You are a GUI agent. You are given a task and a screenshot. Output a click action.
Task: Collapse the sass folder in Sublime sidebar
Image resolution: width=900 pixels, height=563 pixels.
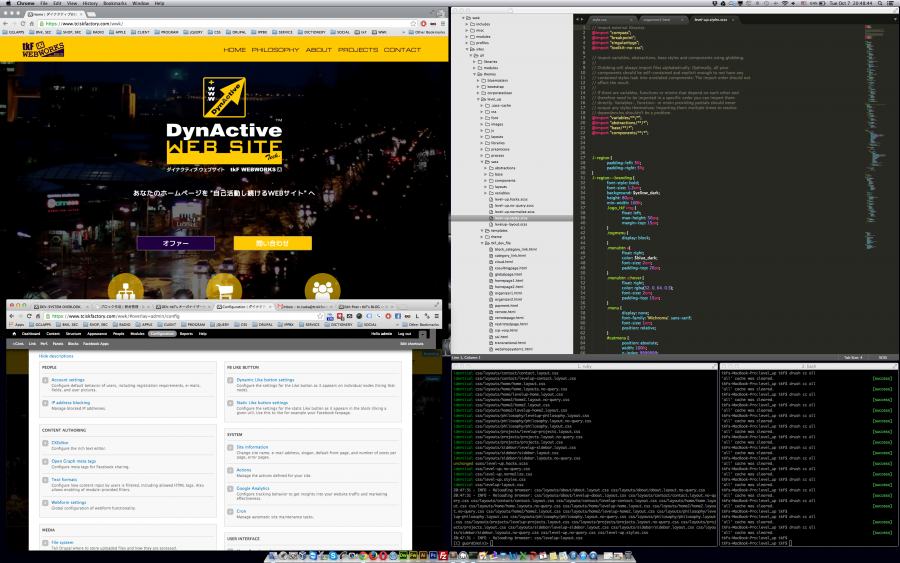tap(482, 162)
